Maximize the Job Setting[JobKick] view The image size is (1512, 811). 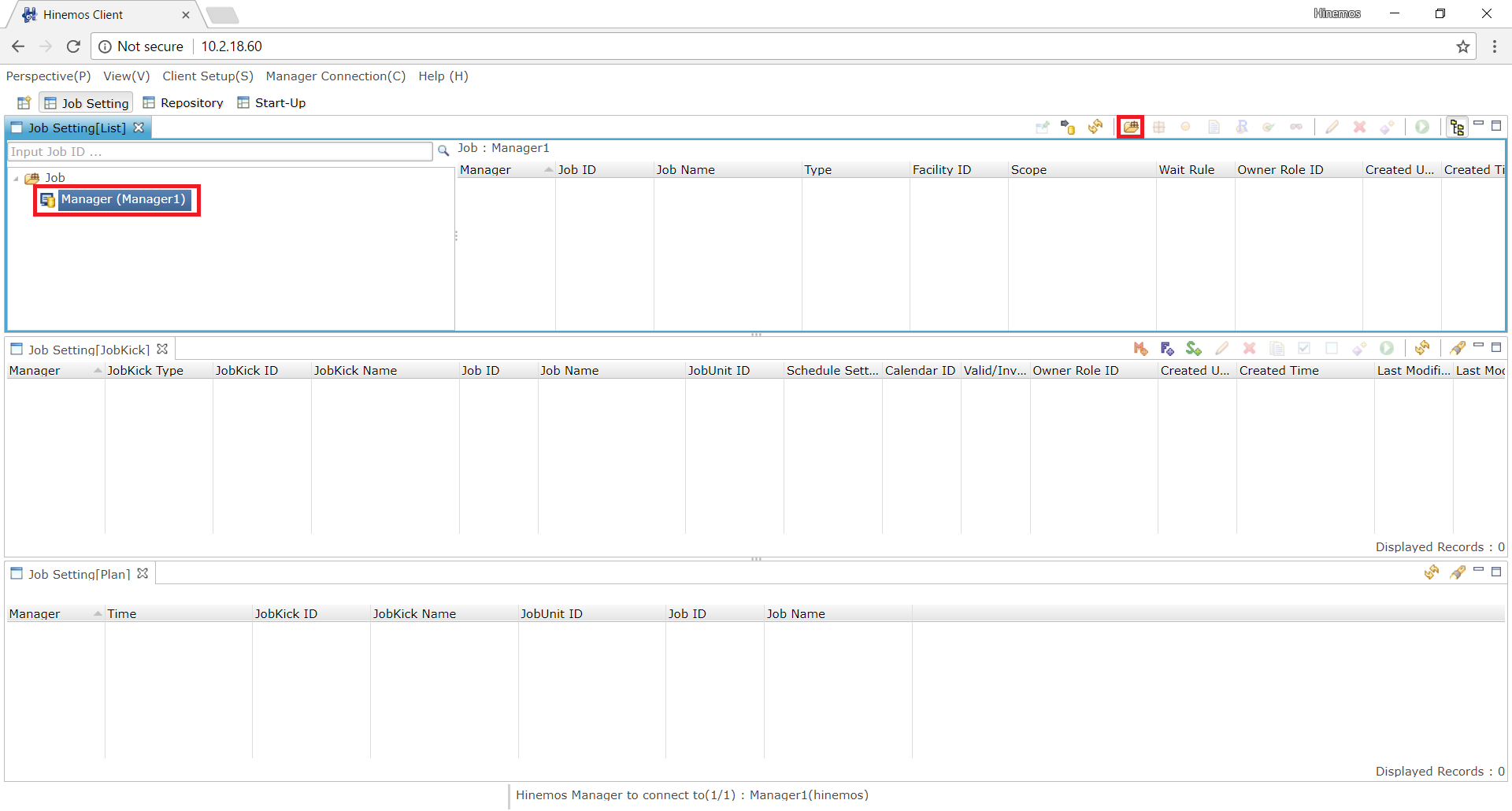(x=1496, y=347)
